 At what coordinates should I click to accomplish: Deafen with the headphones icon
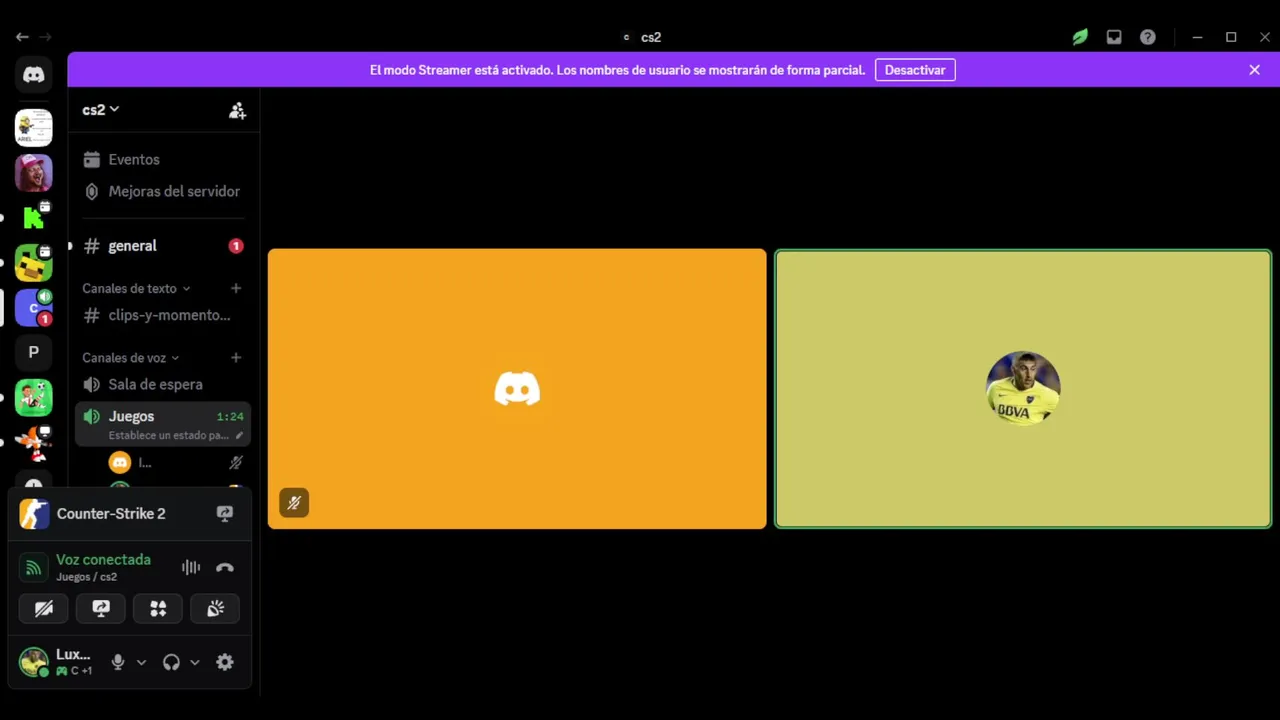click(x=171, y=662)
